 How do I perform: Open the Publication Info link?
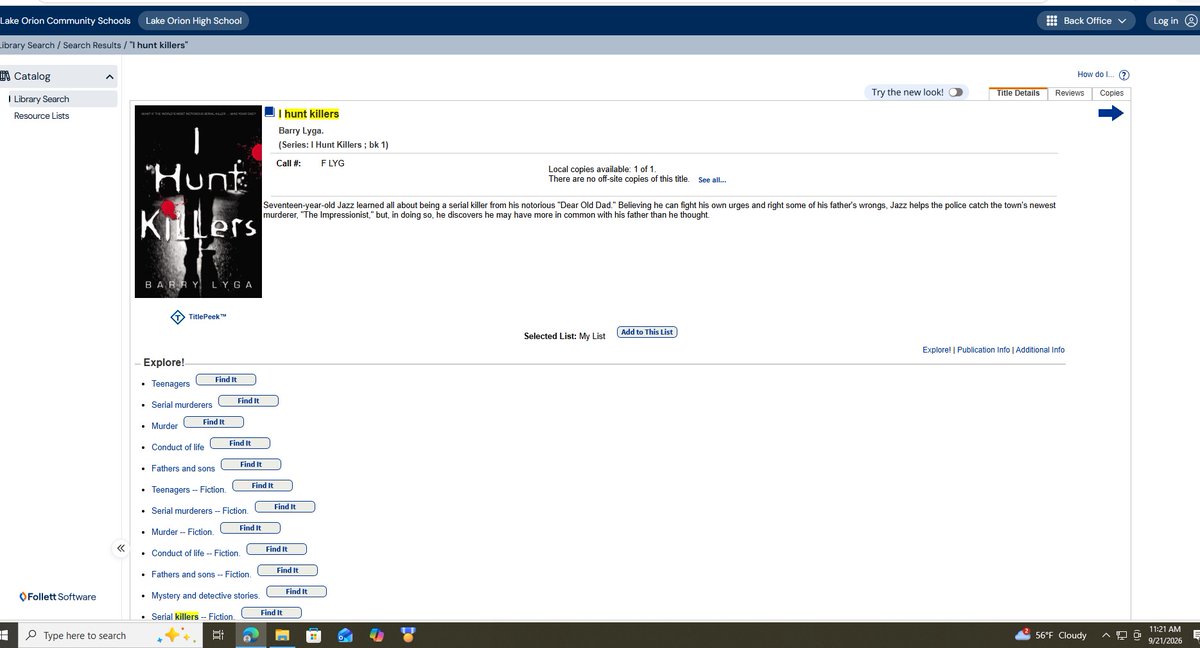coord(983,350)
